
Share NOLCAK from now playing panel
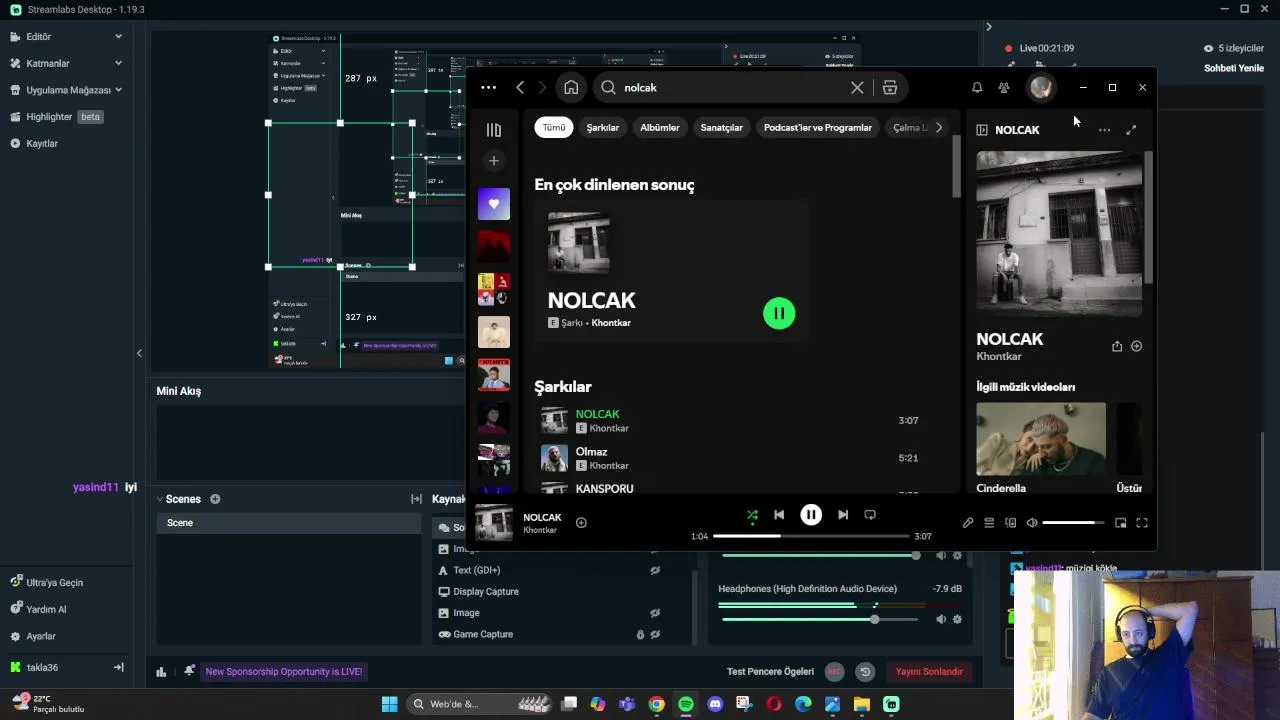pos(1117,346)
